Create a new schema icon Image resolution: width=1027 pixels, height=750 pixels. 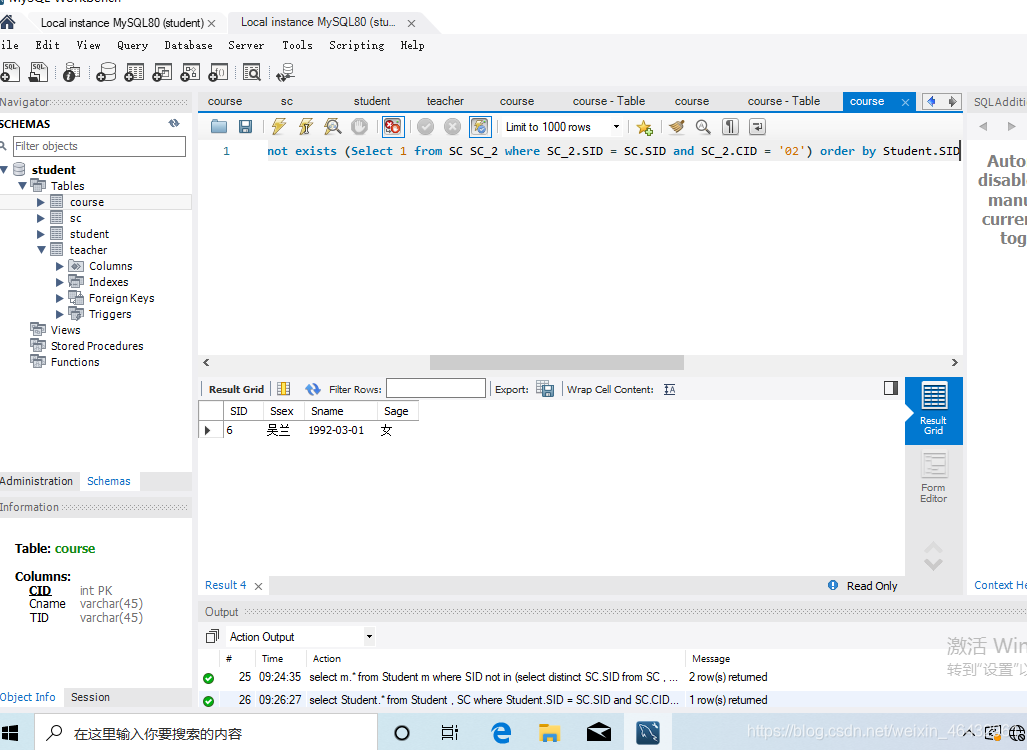[106, 72]
